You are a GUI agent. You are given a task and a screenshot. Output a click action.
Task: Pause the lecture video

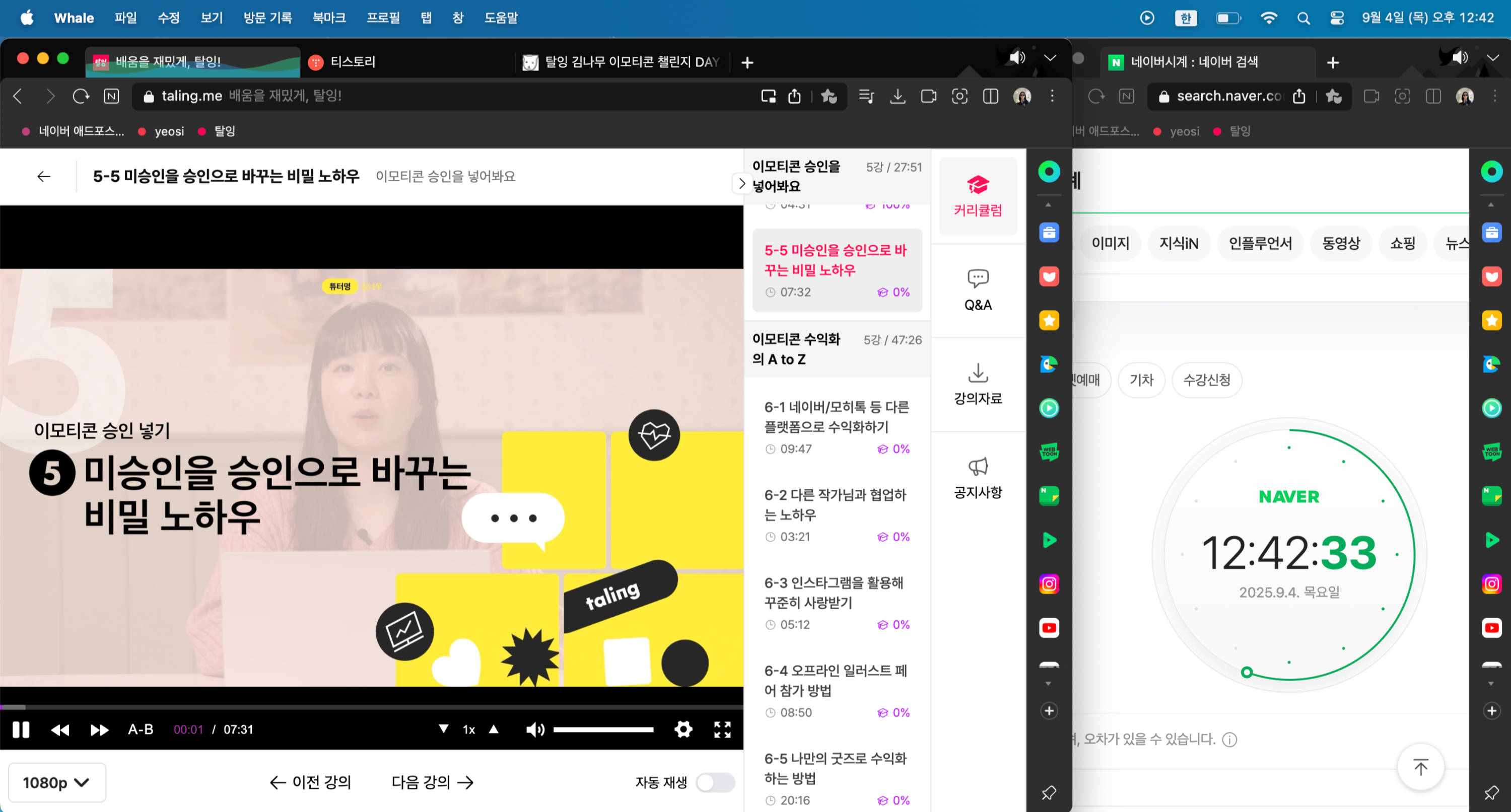tap(21, 729)
